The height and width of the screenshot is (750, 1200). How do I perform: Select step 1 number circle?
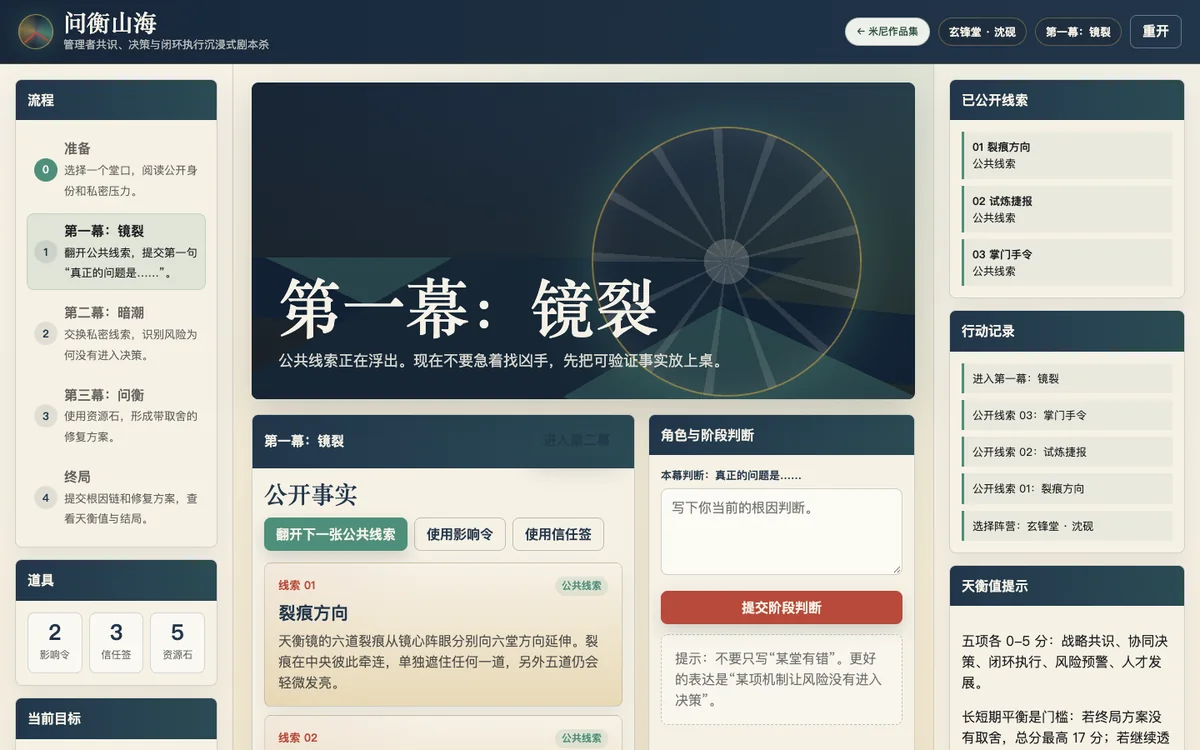click(45, 252)
